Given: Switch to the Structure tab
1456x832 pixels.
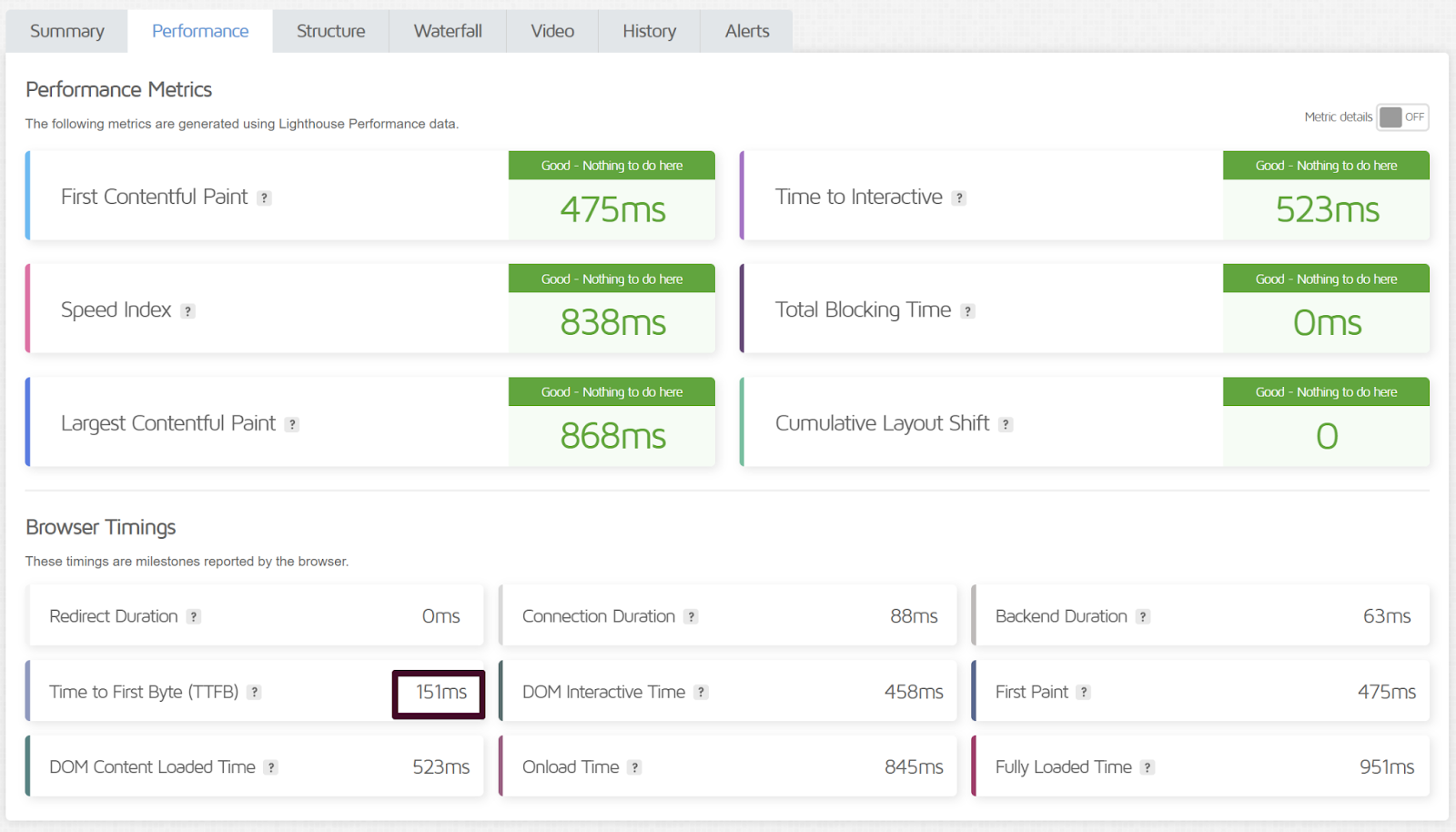Looking at the screenshot, I should coord(330,31).
